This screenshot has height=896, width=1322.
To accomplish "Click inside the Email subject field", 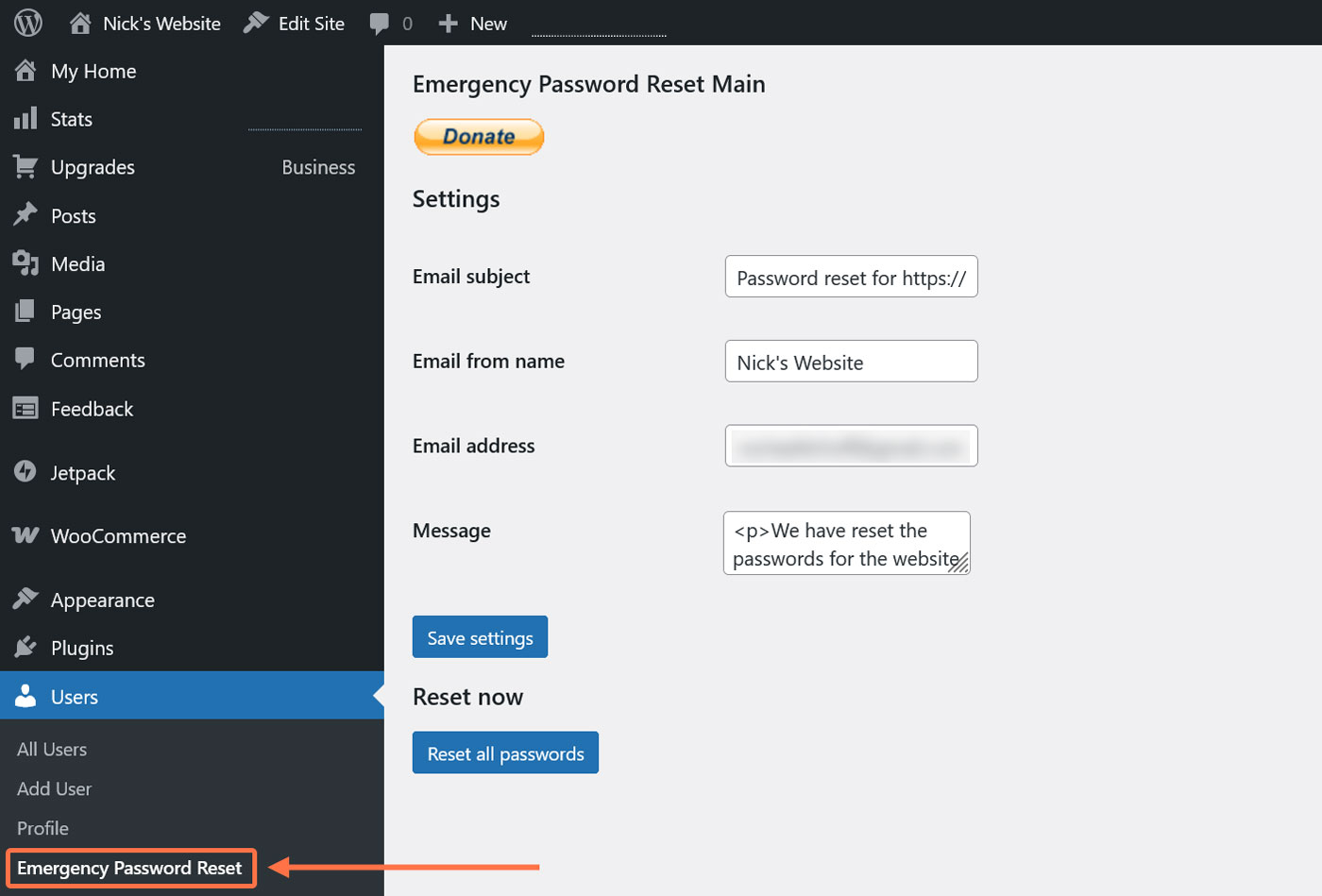I will (849, 277).
